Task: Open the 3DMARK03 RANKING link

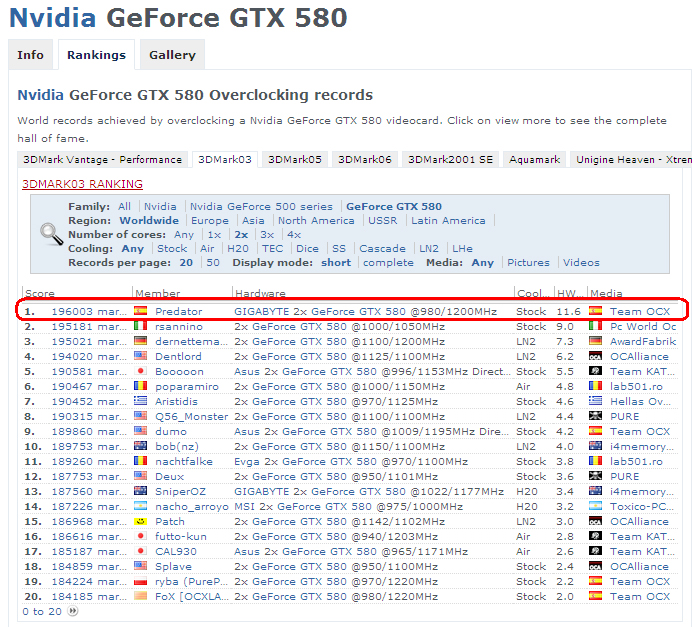Action: [x=82, y=184]
